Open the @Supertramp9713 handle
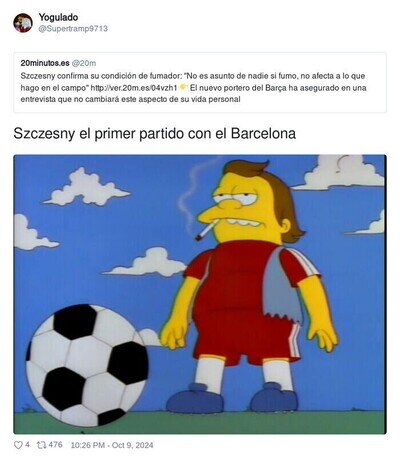 73,29
